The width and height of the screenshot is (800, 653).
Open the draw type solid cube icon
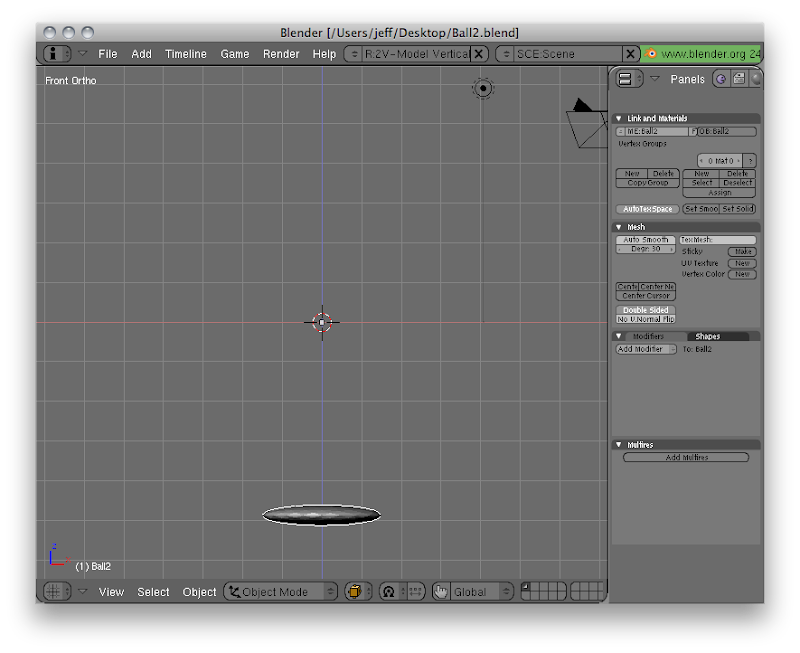click(x=355, y=591)
